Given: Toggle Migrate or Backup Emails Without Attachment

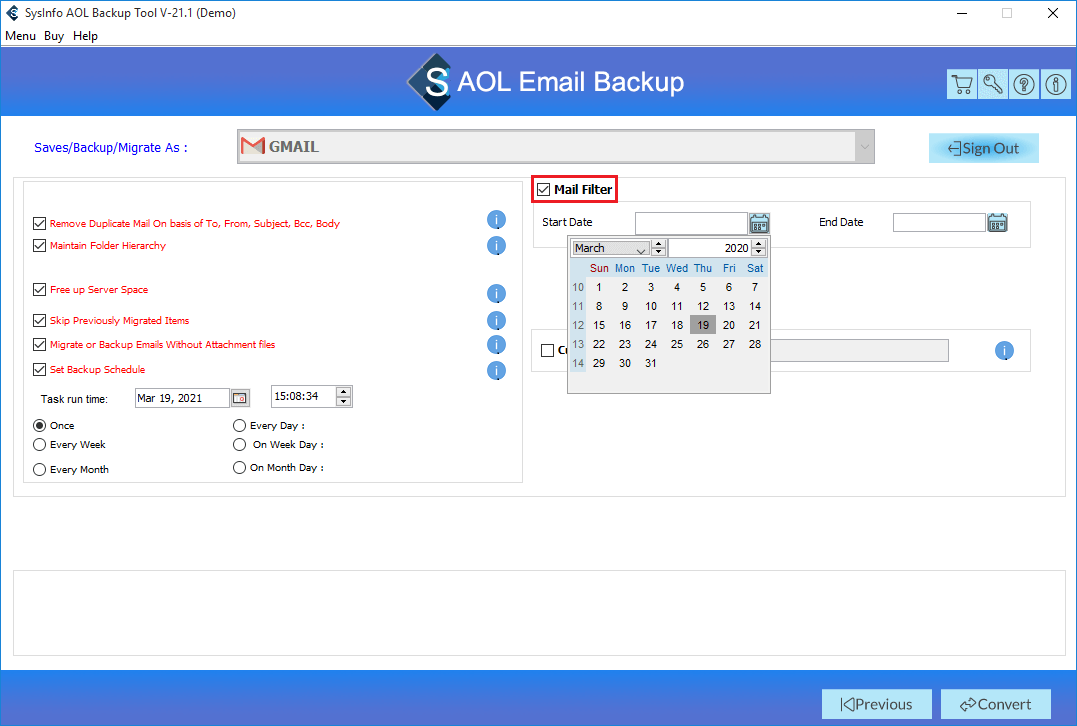Looking at the screenshot, I should pos(39,344).
